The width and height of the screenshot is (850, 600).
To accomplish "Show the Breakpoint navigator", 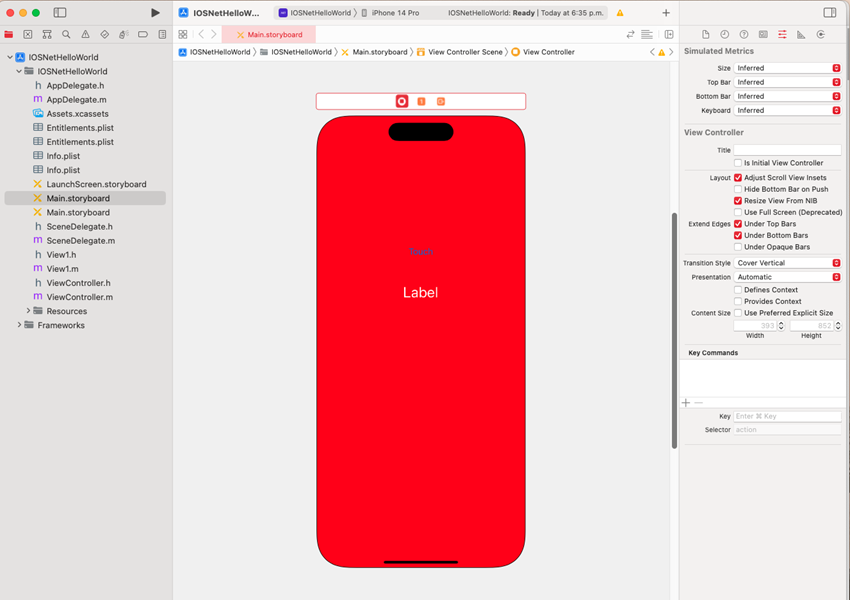I will pos(143,33).
